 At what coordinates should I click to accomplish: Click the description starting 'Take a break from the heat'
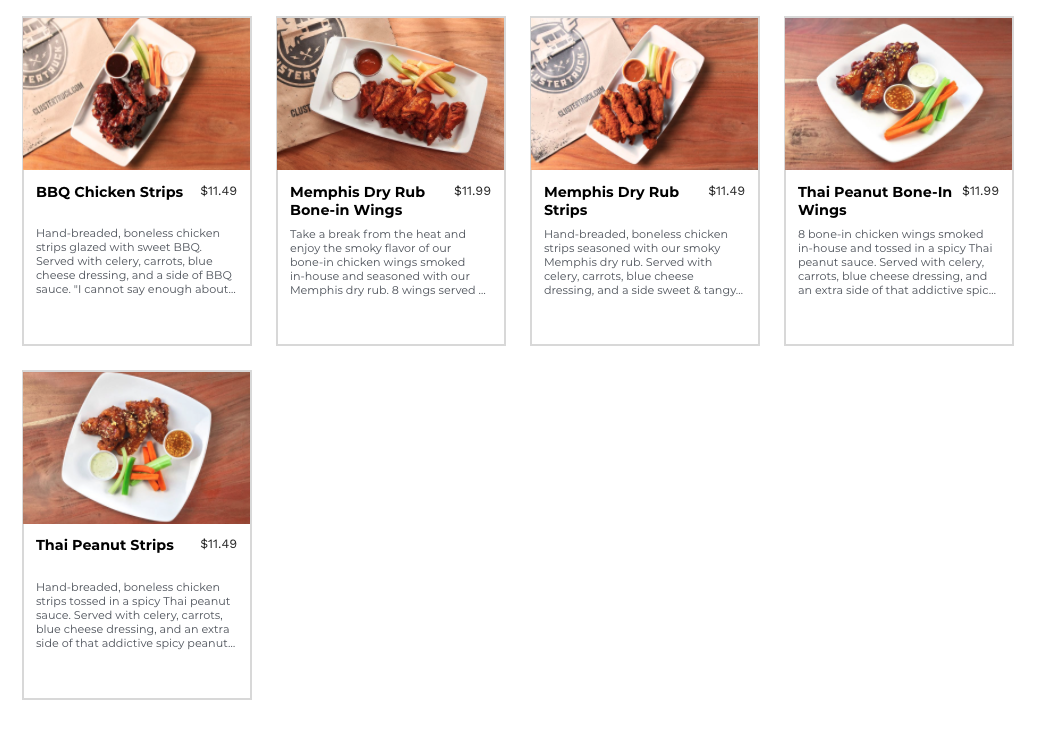coord(388,262)
